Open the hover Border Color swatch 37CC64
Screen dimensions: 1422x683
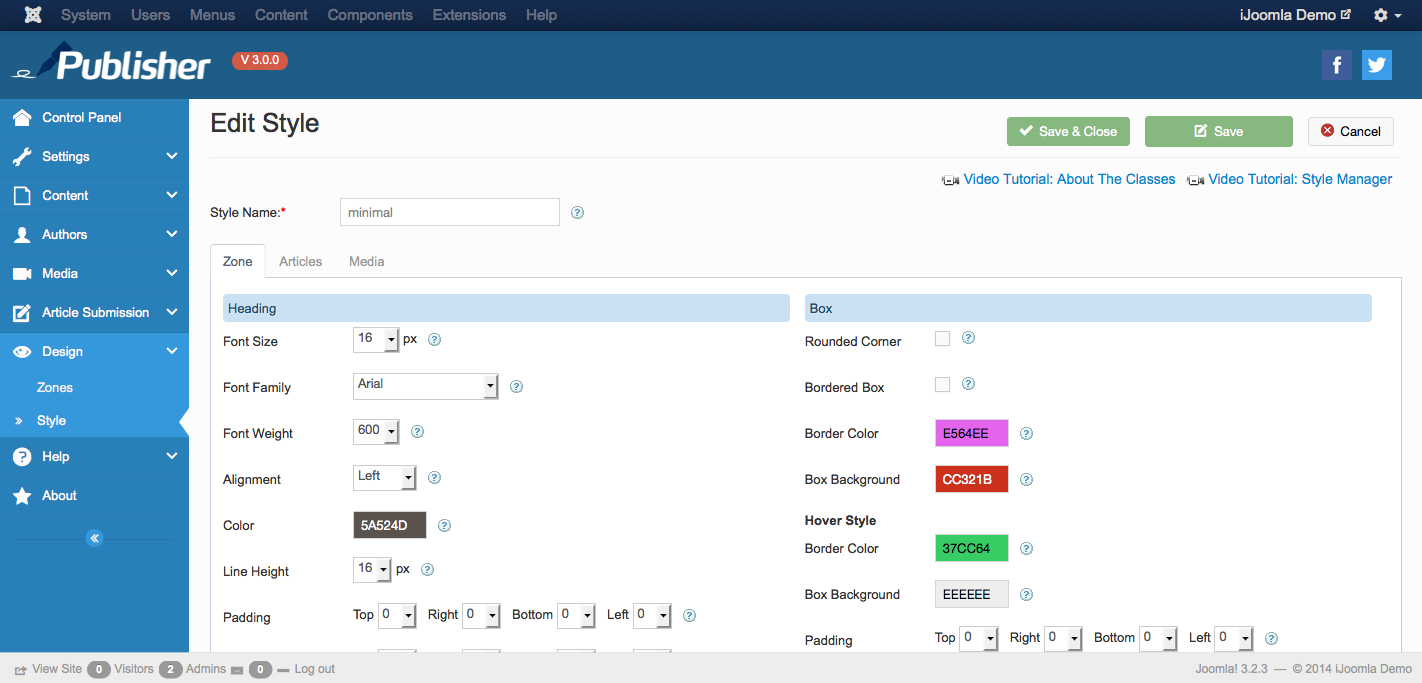(x=972, y=548)
